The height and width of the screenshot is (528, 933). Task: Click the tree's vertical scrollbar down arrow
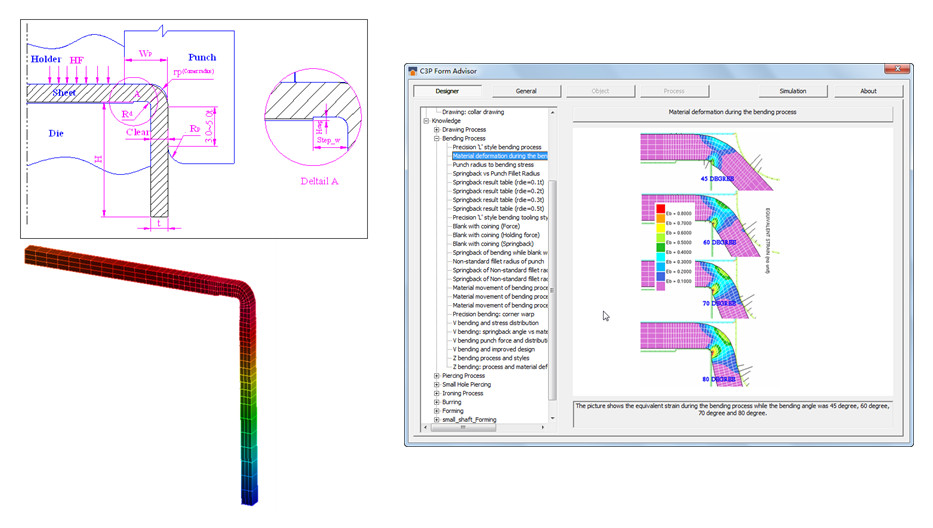click(x=553, y=419)
